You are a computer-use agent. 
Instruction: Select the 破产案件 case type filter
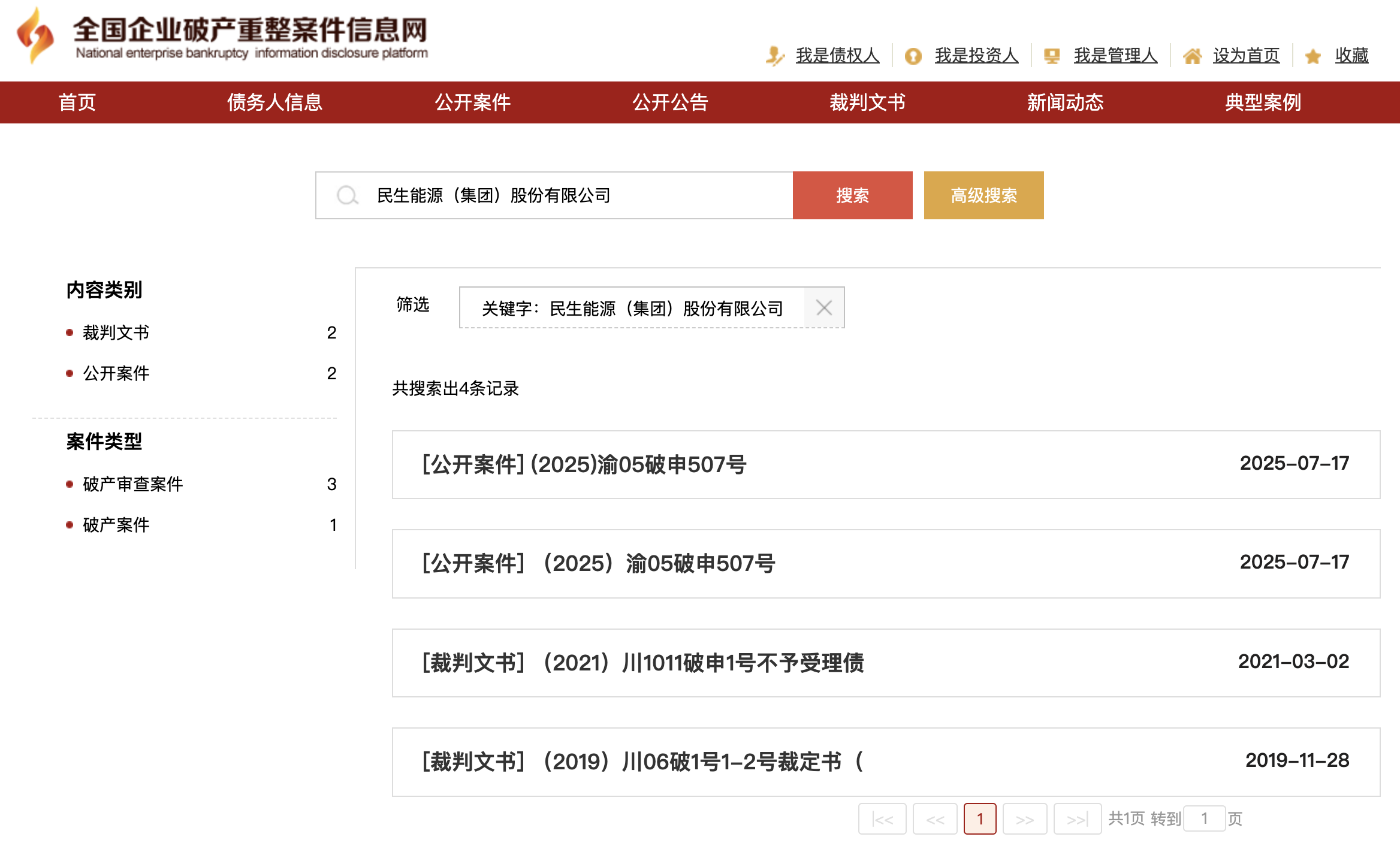pos(116,525)
